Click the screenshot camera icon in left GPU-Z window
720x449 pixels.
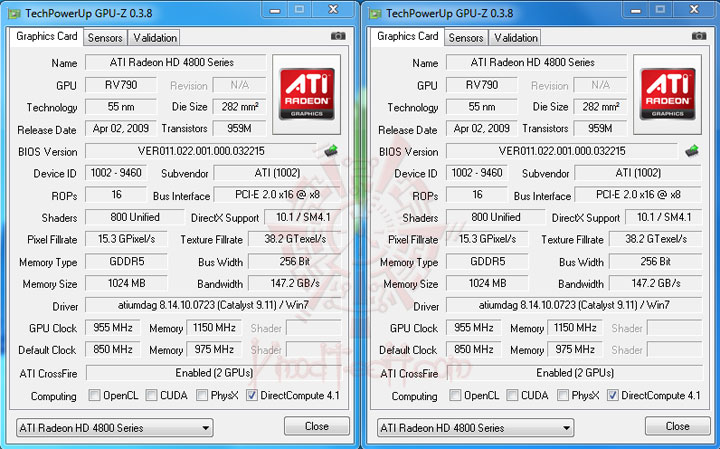click(x=338, y=36)
